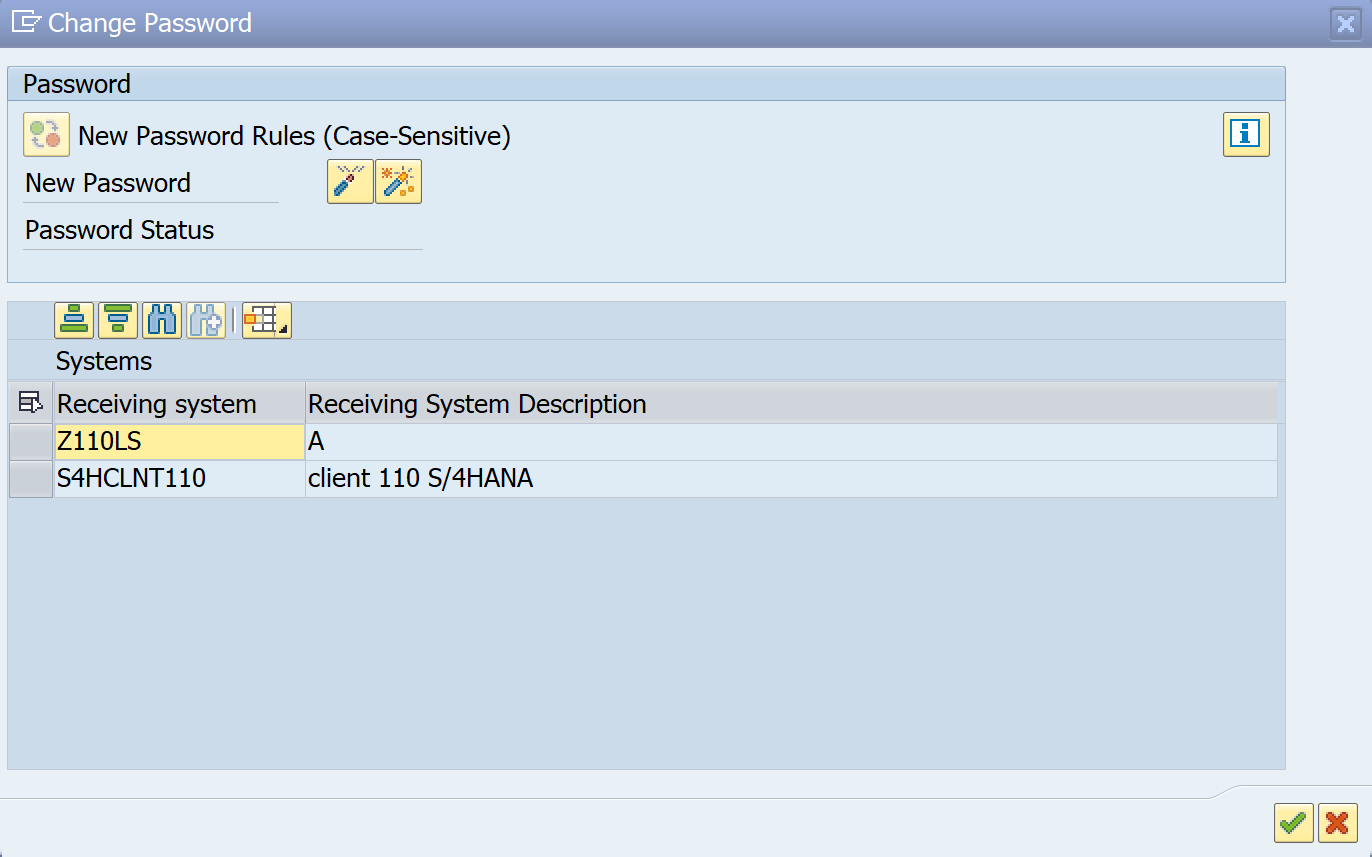Click the Receiving System Description column header

(x=790, y=404)
